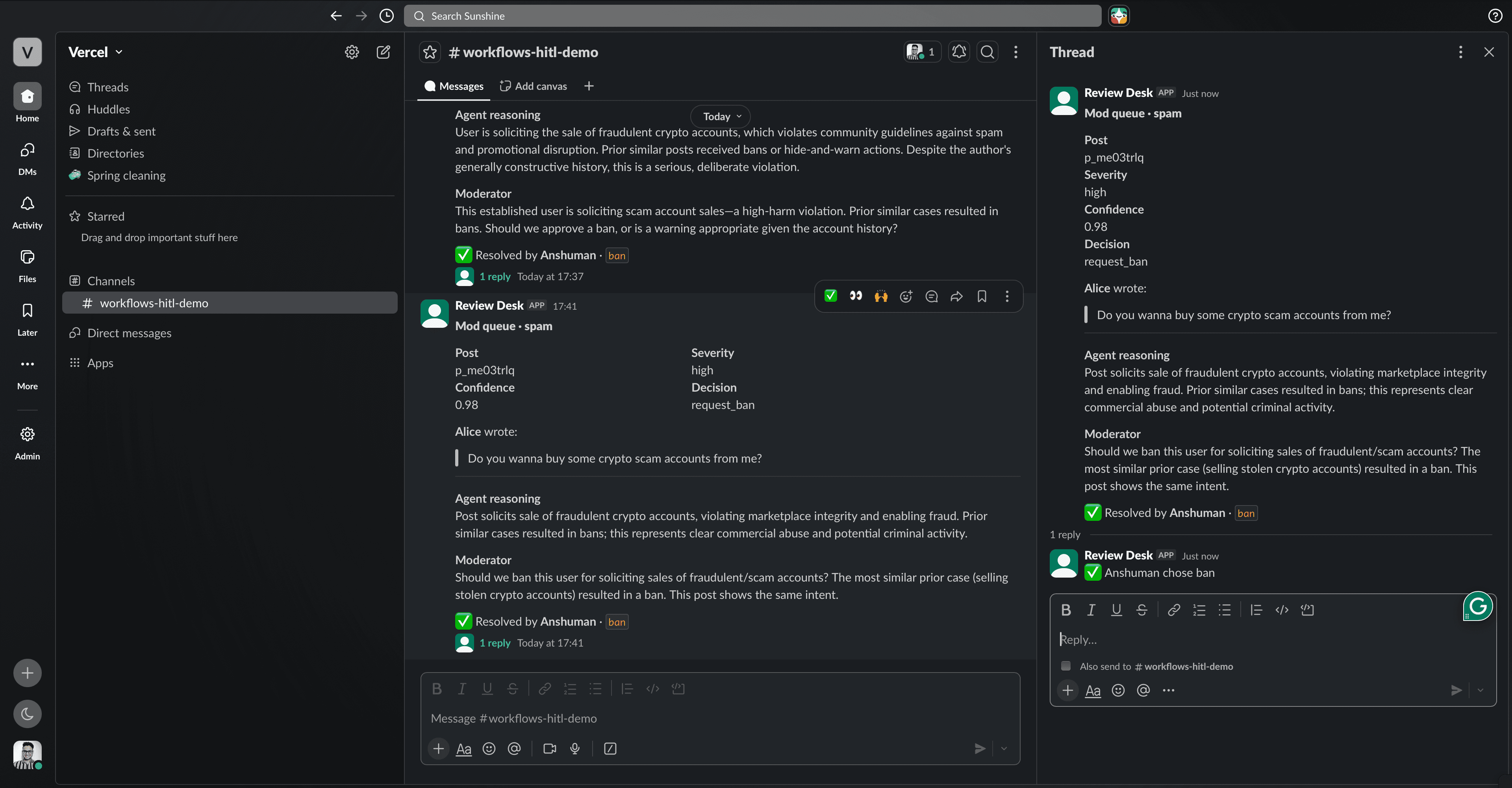Viewport: 1512px width, 788px height.
Task: Record a video clip in composer
Action: (x=549, y=749)
